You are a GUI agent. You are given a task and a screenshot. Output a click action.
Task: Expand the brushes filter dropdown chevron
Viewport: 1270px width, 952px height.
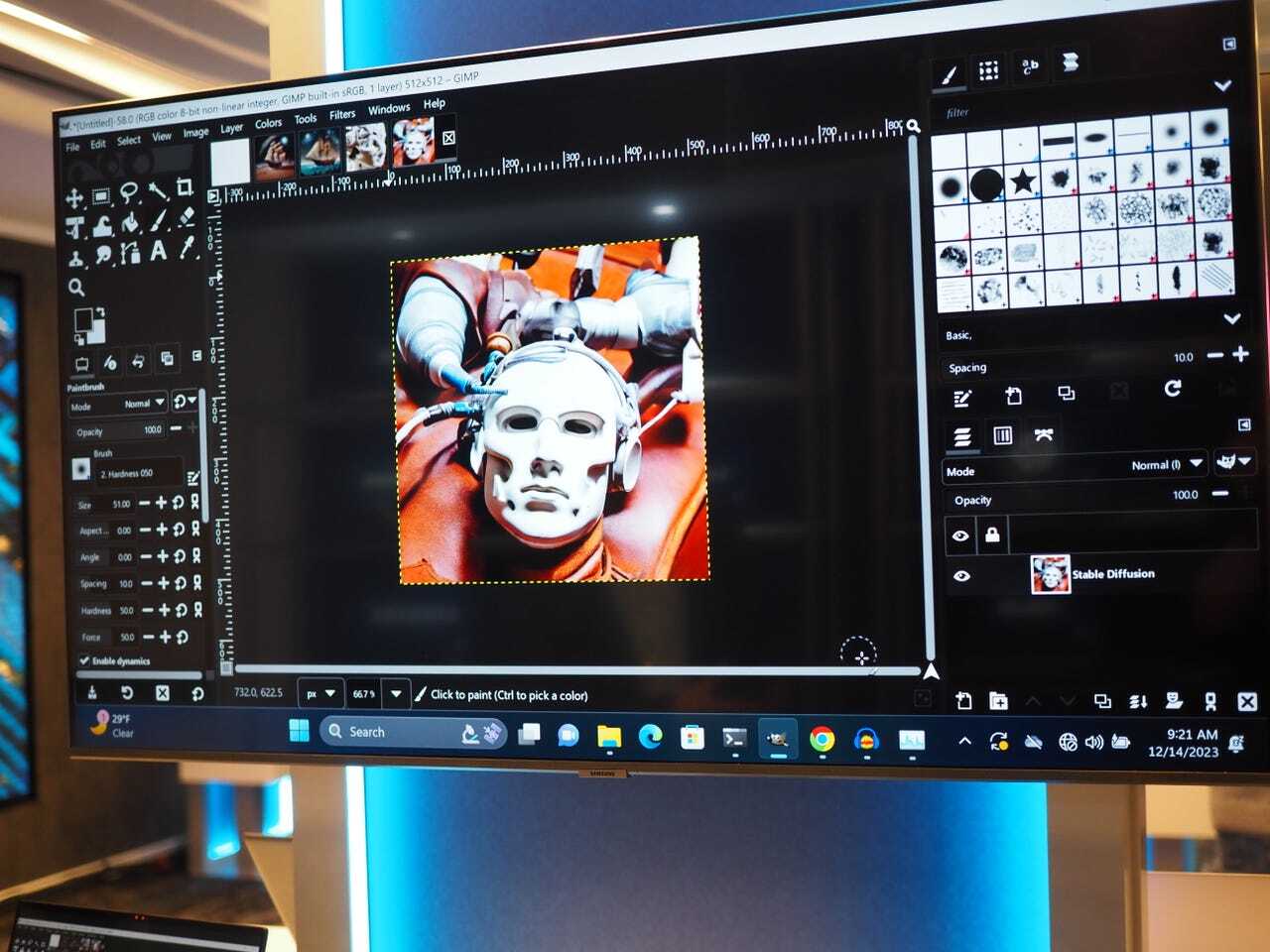1222,85
